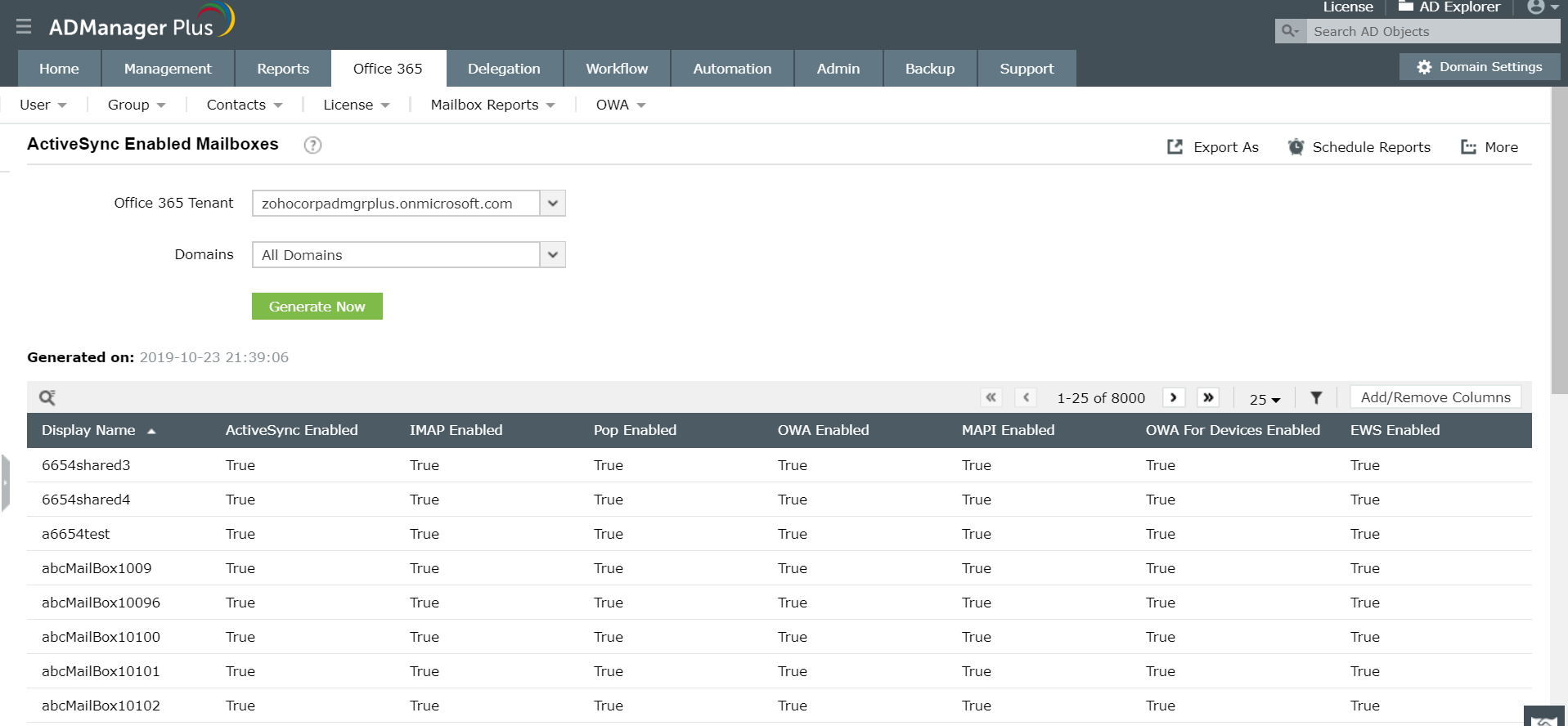Open the AD Explorer link
This screenshot has height=726, width=1568.
1460,7
